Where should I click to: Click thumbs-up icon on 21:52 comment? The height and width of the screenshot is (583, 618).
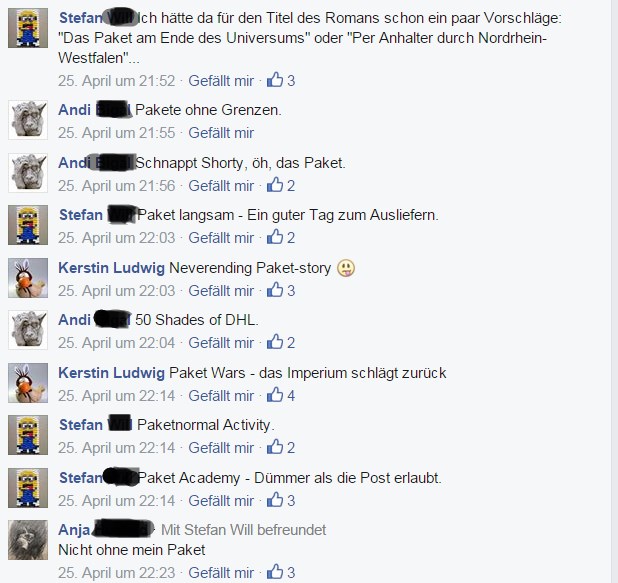click(275, 80)
